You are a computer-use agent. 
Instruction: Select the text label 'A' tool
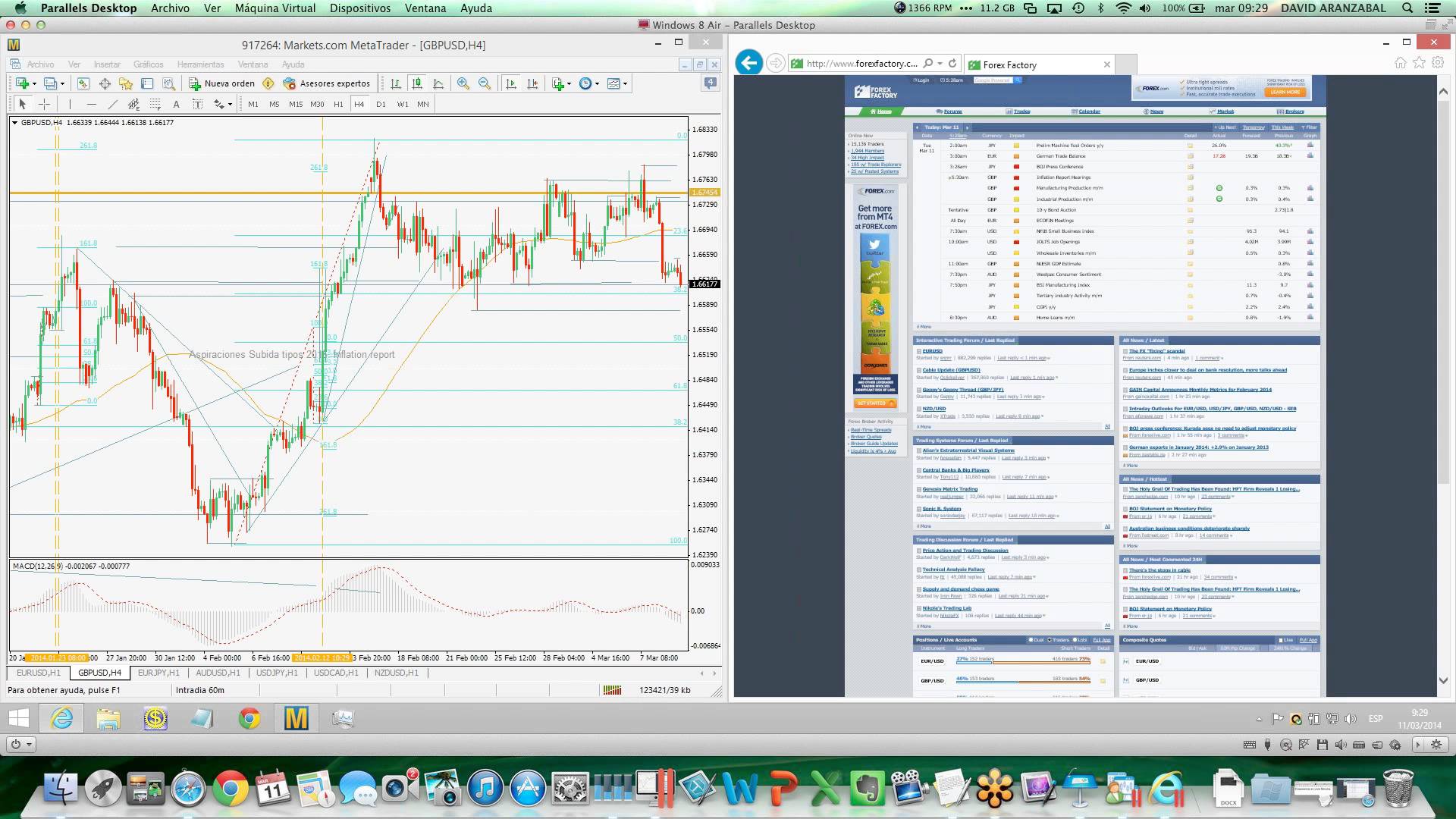point(176,104)
